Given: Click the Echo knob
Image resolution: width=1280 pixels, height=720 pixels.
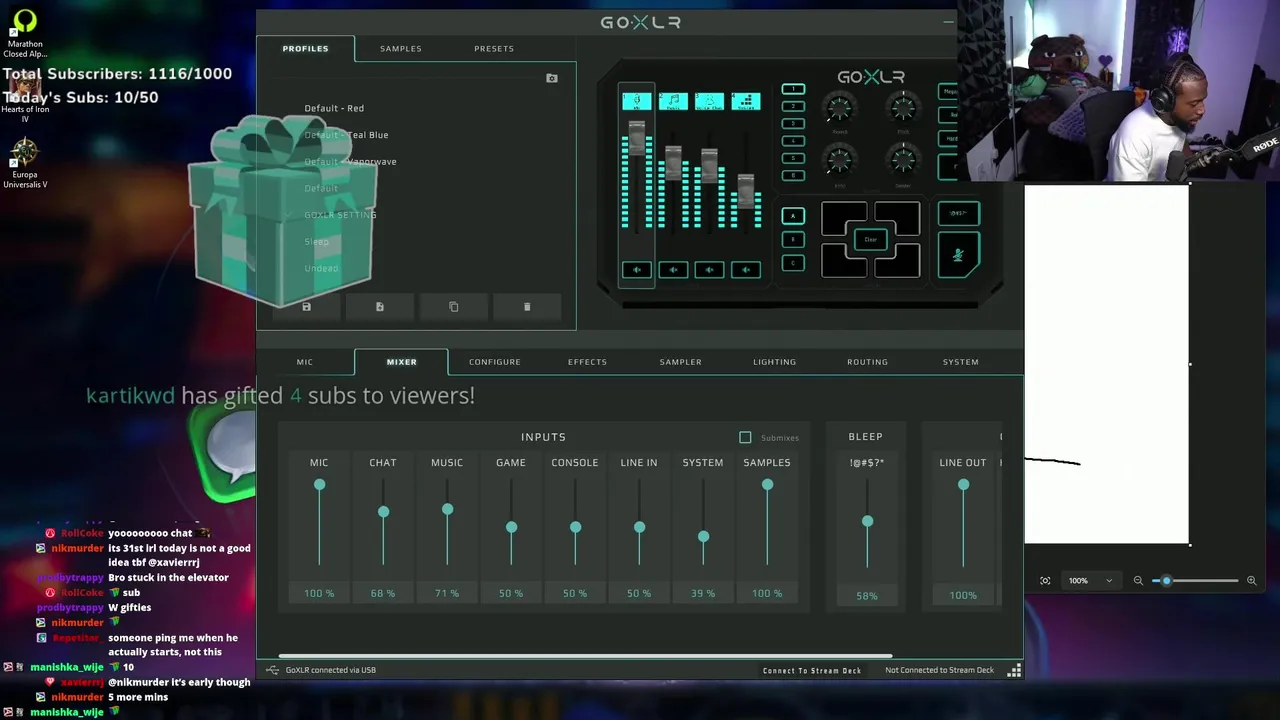Looking at the screenshot, I should point(839,161).
